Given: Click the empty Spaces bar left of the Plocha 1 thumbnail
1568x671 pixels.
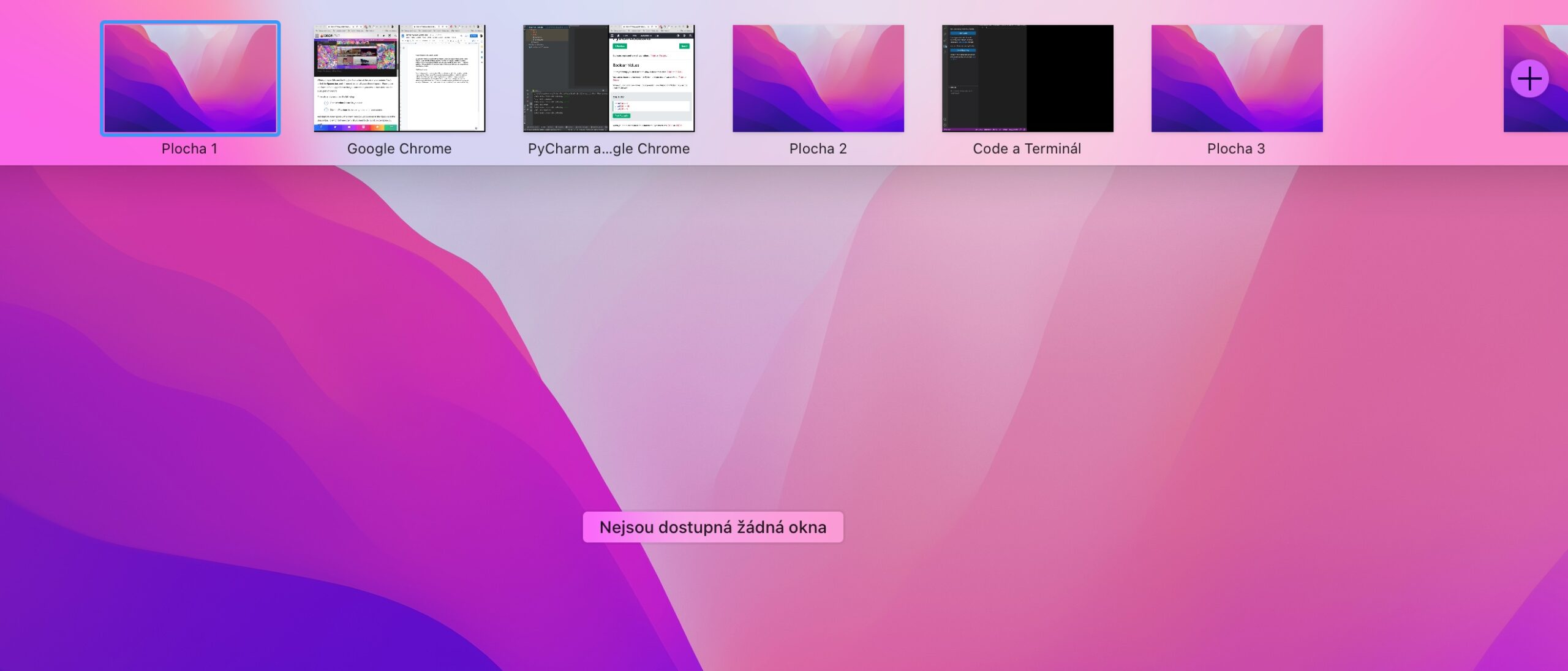Looking at the screenshot, I should tap(49, 80).
